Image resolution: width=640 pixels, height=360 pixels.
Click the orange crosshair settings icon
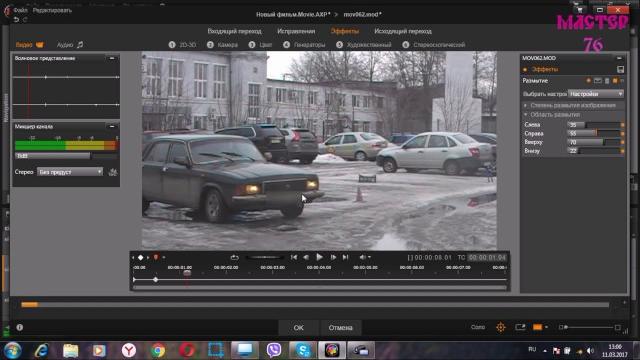click(x=501, y=327)
